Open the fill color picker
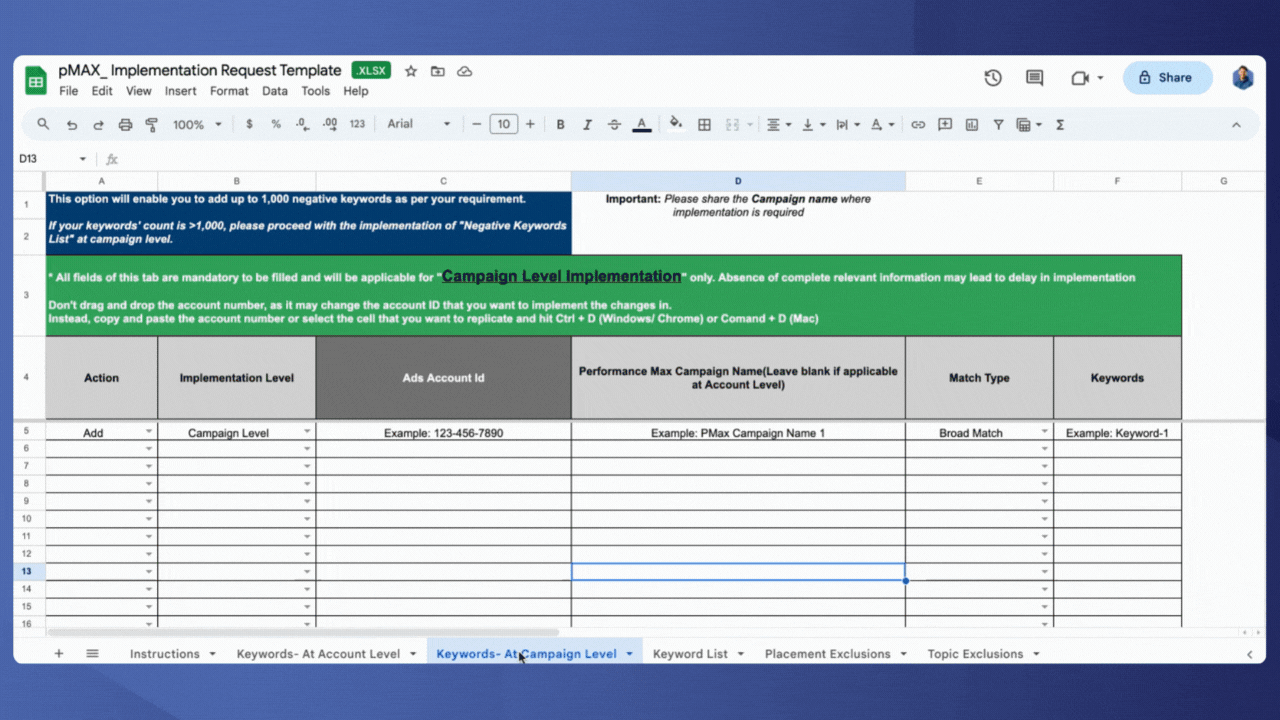This screenshot has height=720, width=1280. click(676, 124)
